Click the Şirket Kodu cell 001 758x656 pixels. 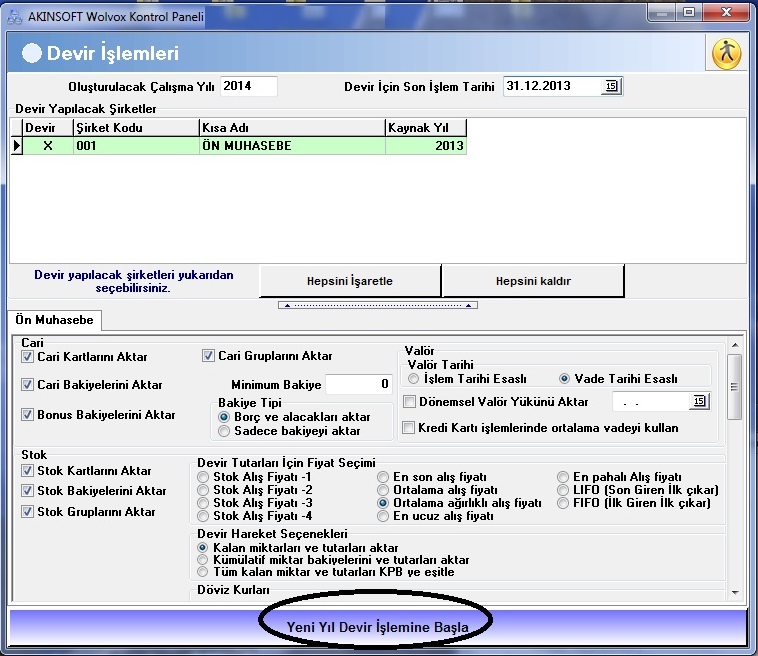click(136, 146)
